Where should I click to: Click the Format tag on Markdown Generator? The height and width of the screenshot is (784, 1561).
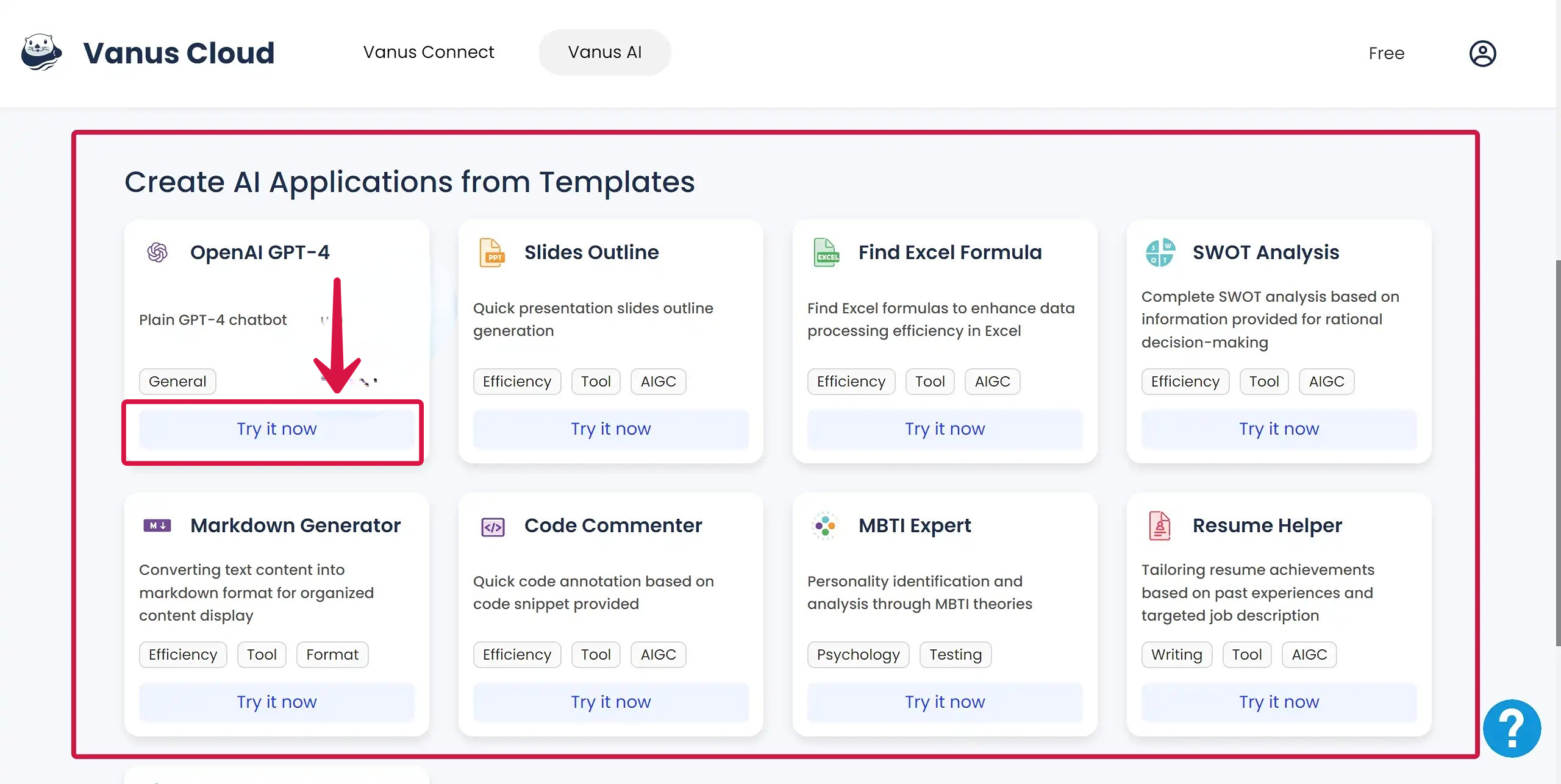click(332, 655)
